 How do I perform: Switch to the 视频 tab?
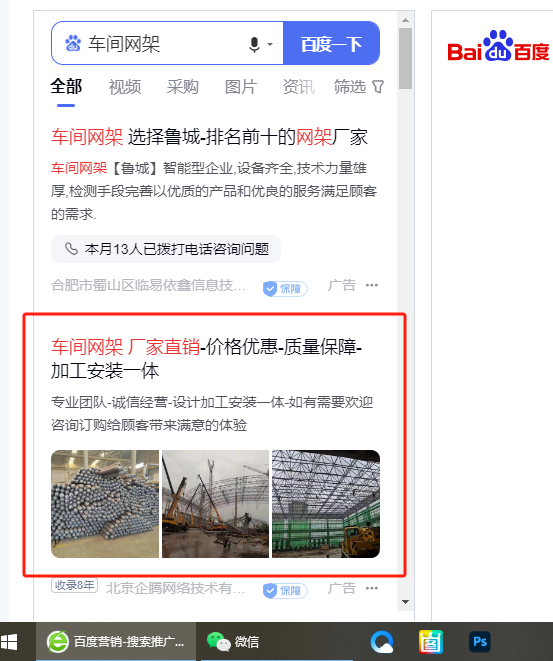[124, 87]
